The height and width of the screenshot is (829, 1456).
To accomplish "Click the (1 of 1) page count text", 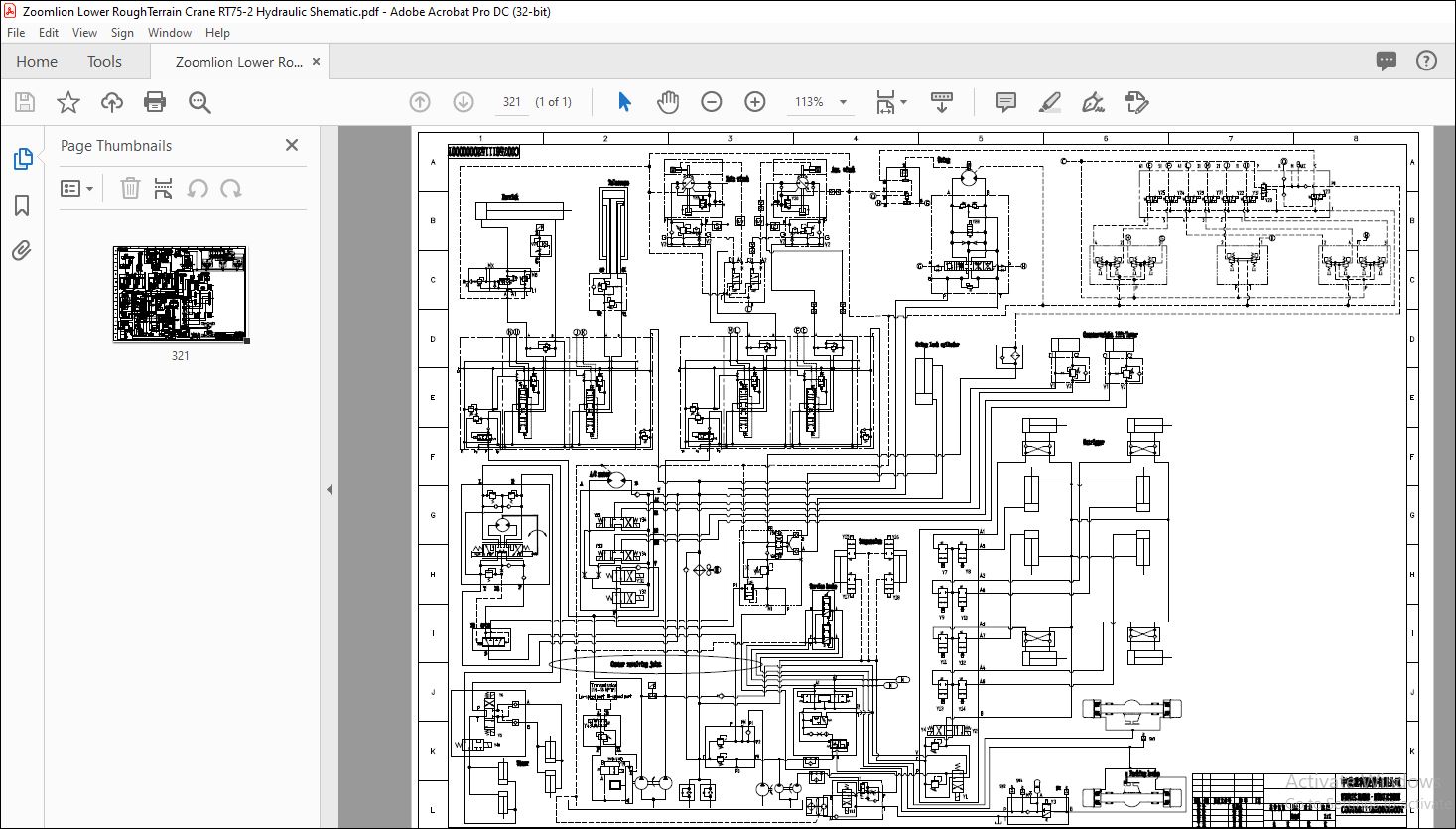I will pos(554,102).
